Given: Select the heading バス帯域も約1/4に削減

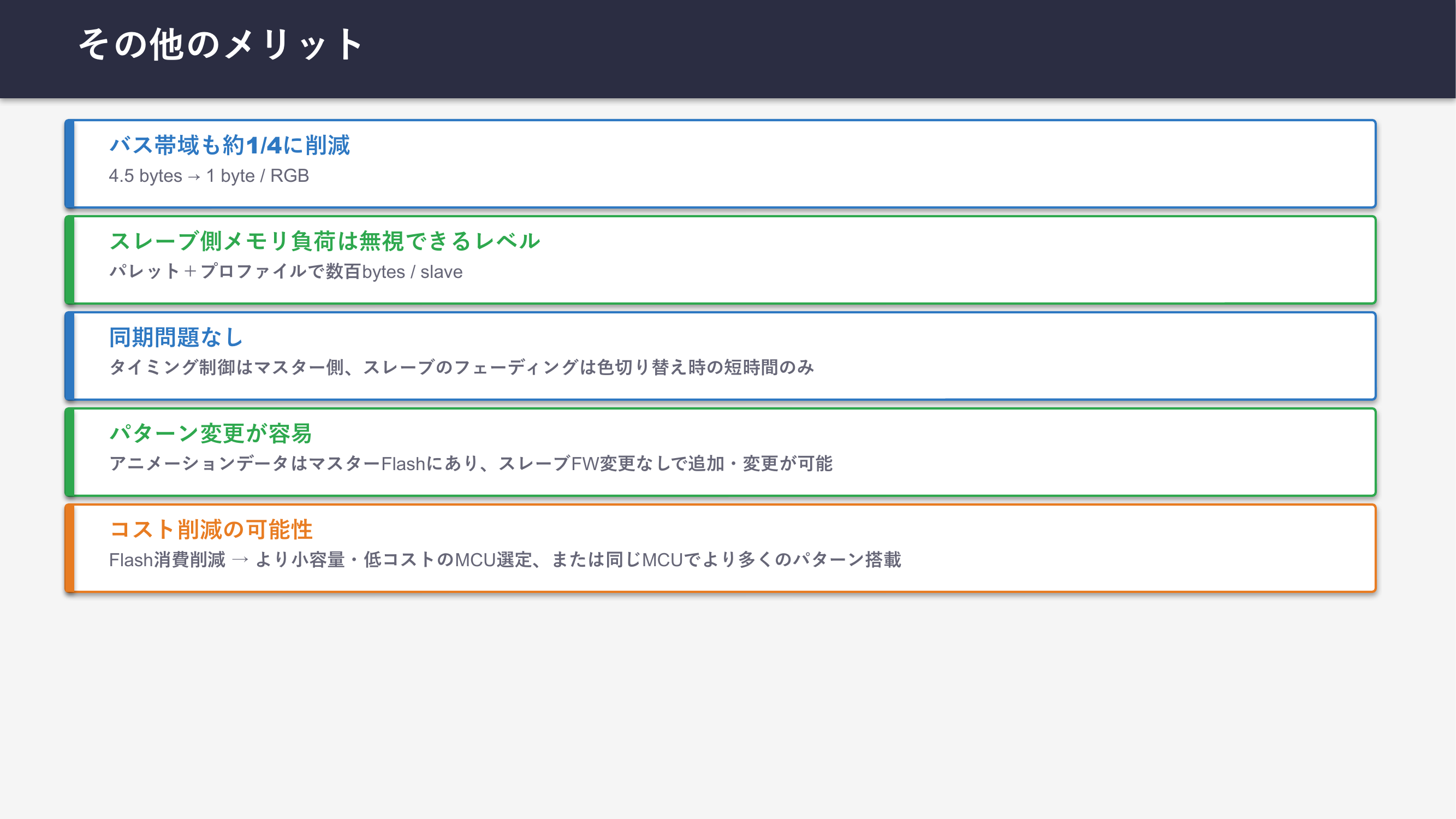Looking at the screenshot, I should click(229, 145).
